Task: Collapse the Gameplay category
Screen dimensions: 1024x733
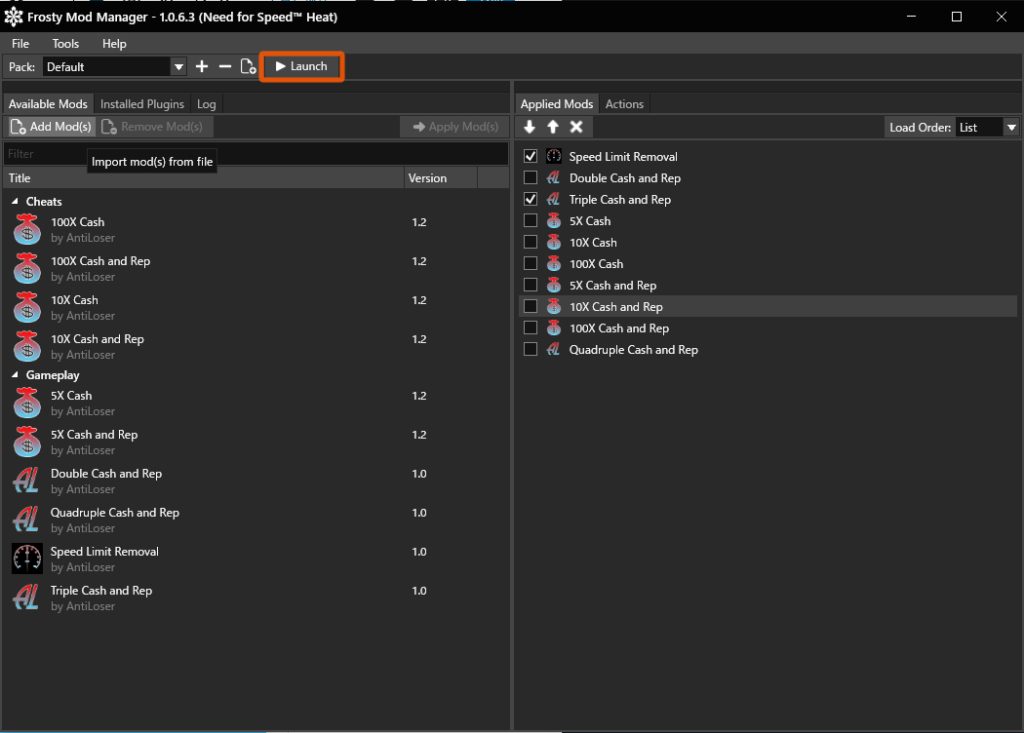Action: [x=15, y=375]
